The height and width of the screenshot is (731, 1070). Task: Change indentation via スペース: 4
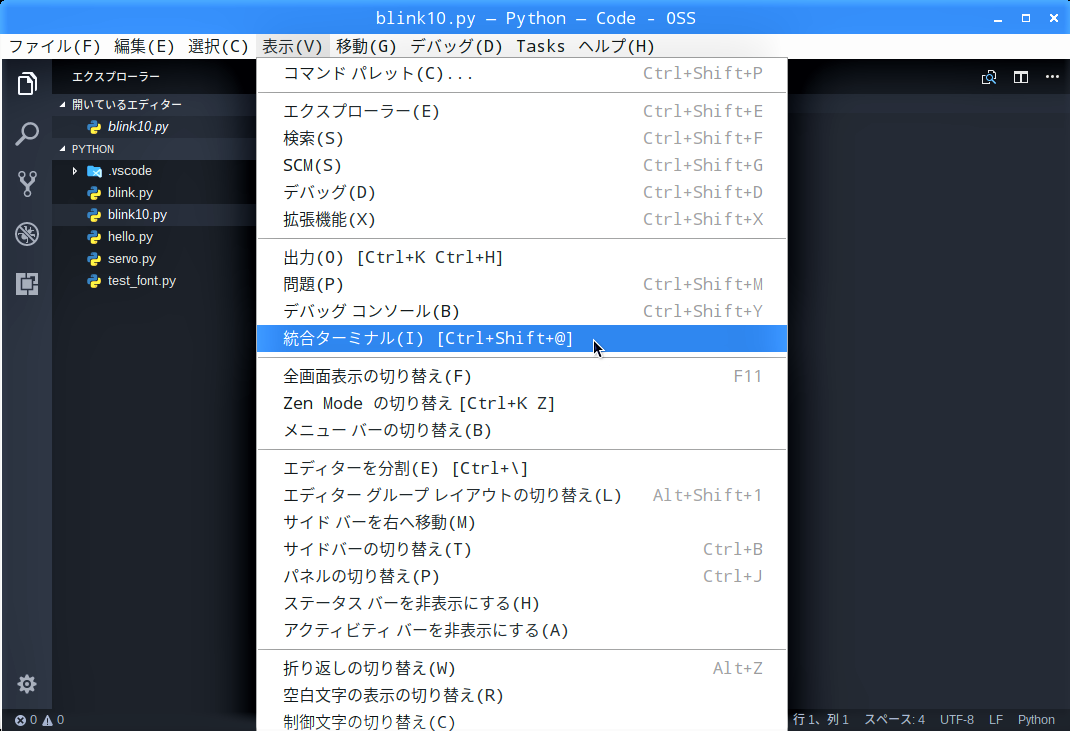[x=895, y=719]
